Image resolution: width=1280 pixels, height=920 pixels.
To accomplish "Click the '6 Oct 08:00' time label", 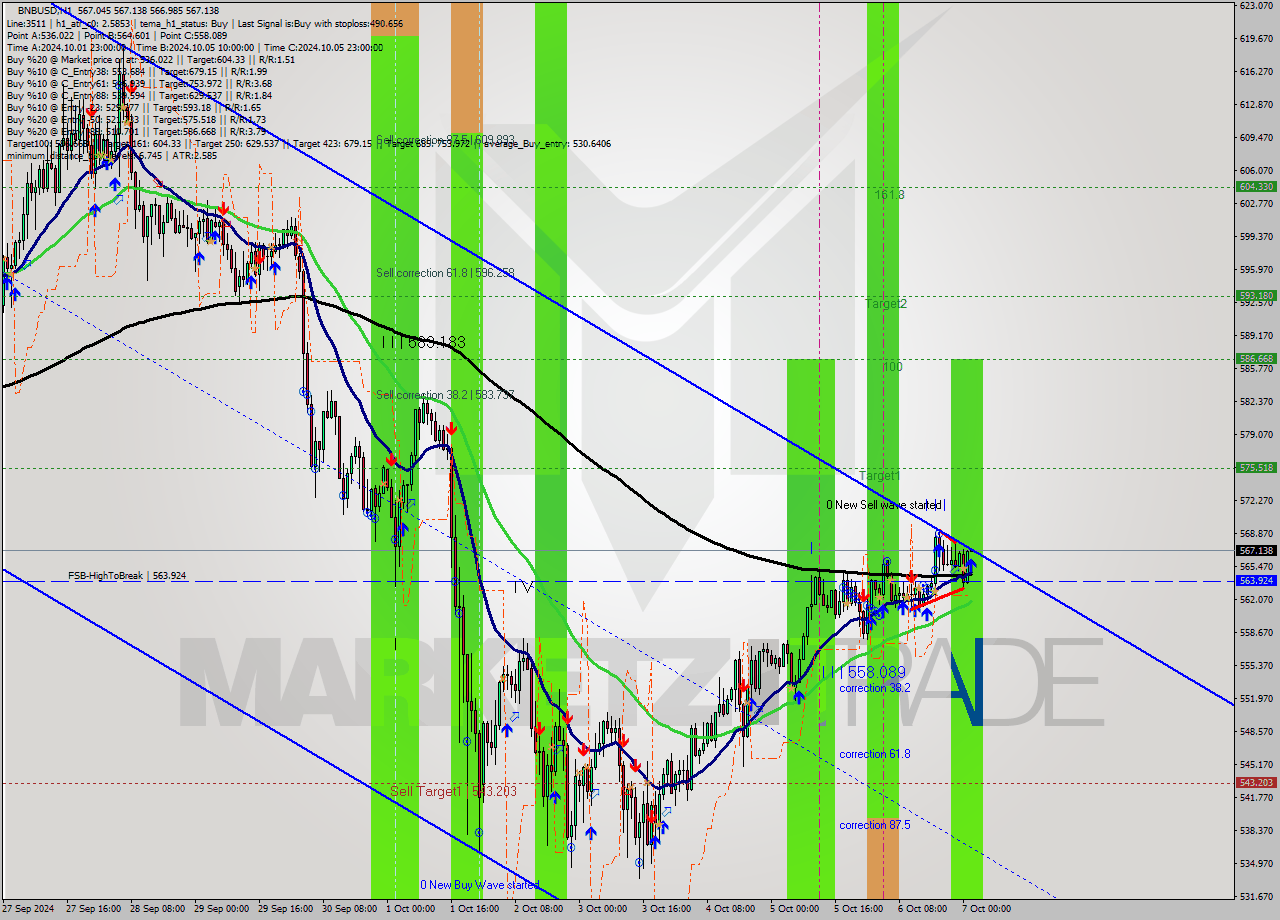I will pos(922,909).
